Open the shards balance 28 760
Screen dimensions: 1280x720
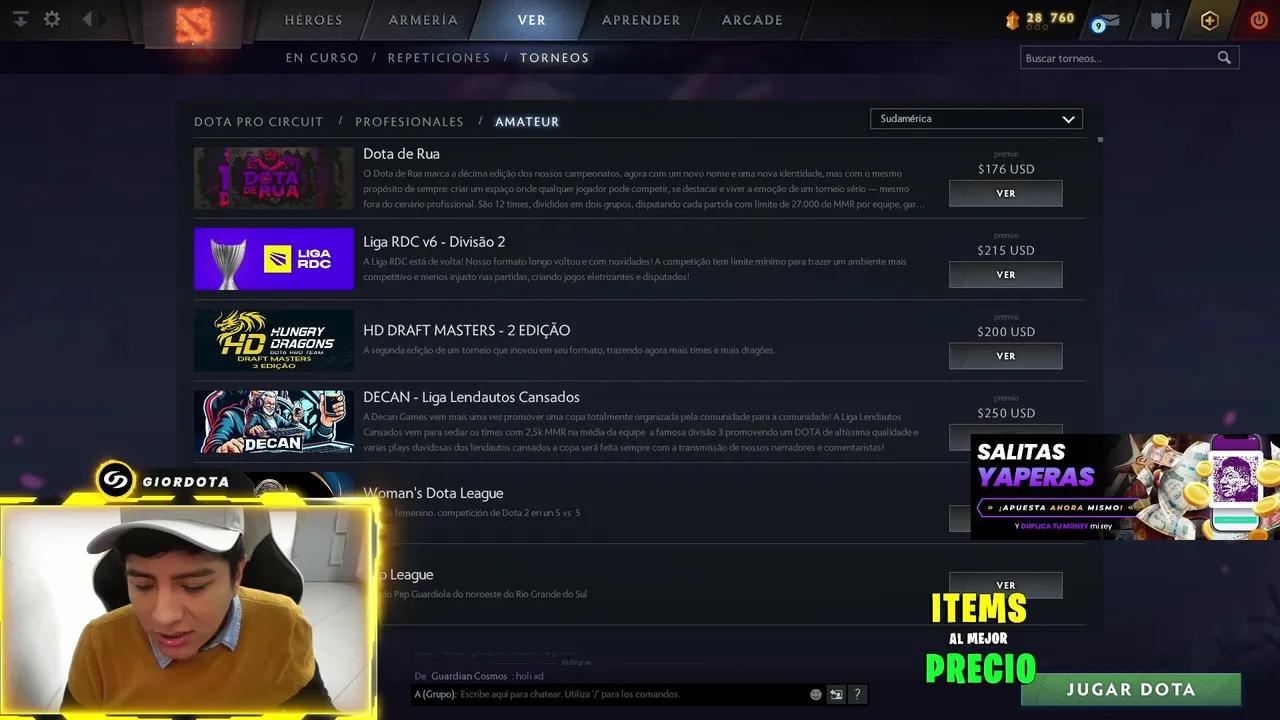pos(1040,19)
